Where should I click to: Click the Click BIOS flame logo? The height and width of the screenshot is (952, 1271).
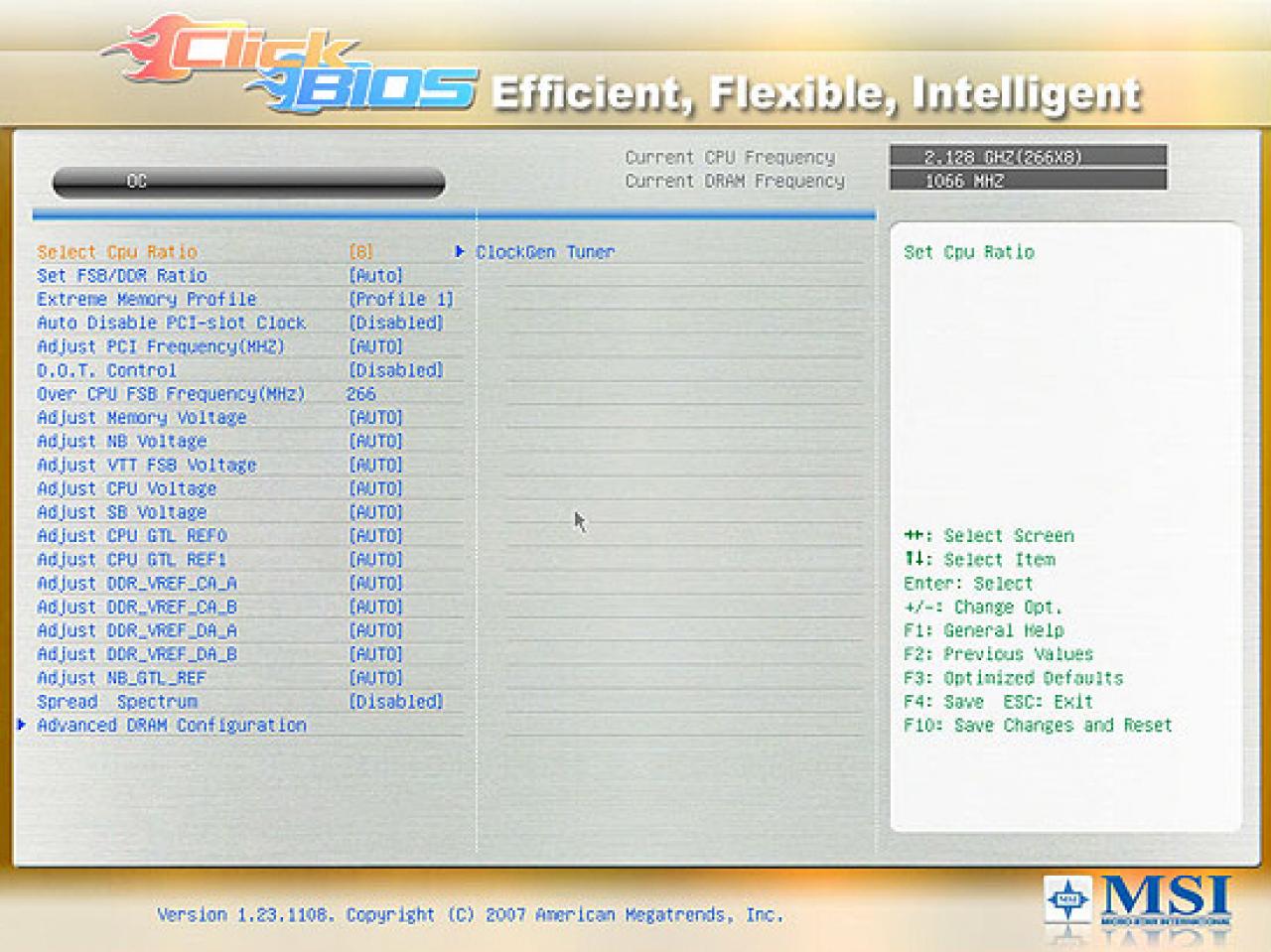click(288, 65)
